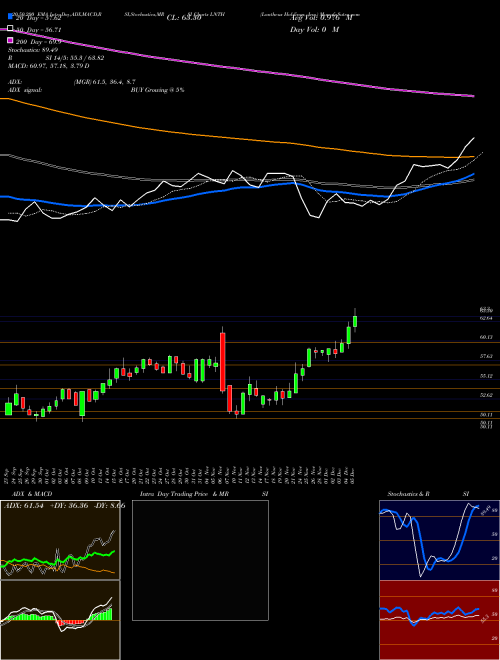The width and height of the screenshot is (500, 660).
Task: Click the blue 20 Day EMA legend swatch
Action: coord(11,17)
